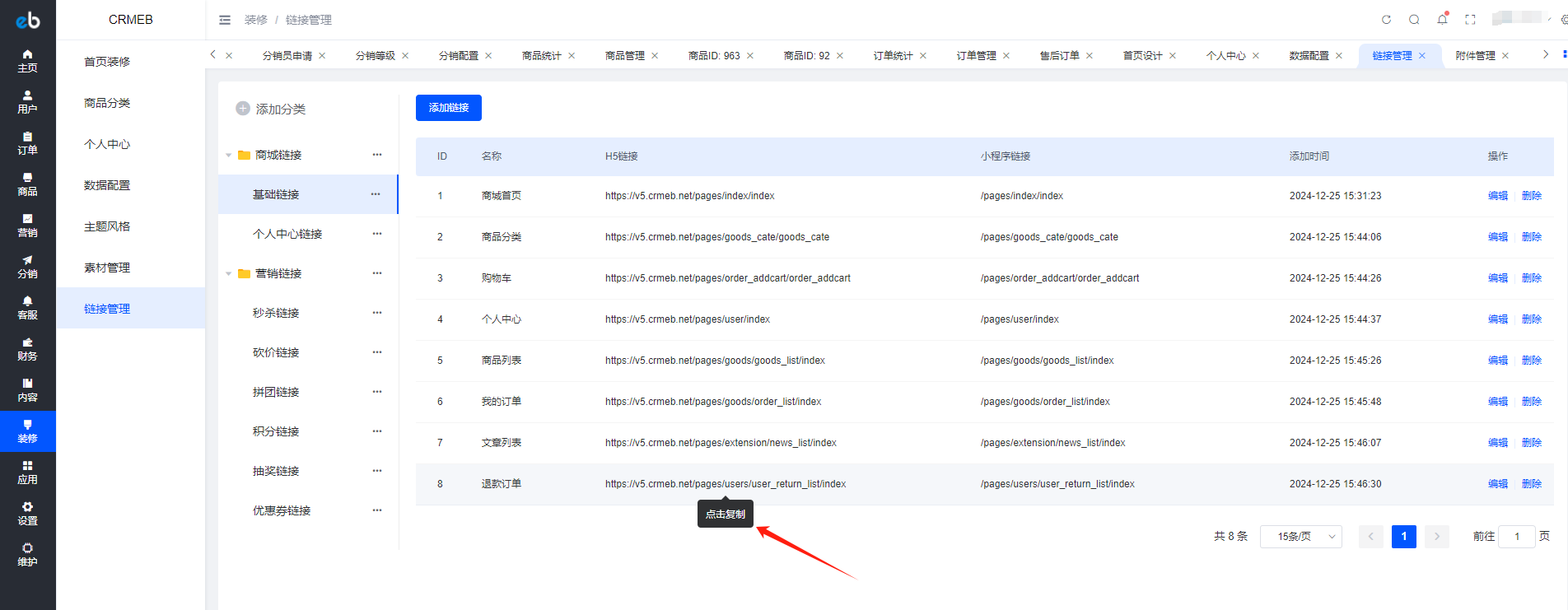Click the page jump input field
This screenshot has width=1568, height=610.
click(1517, 537)
